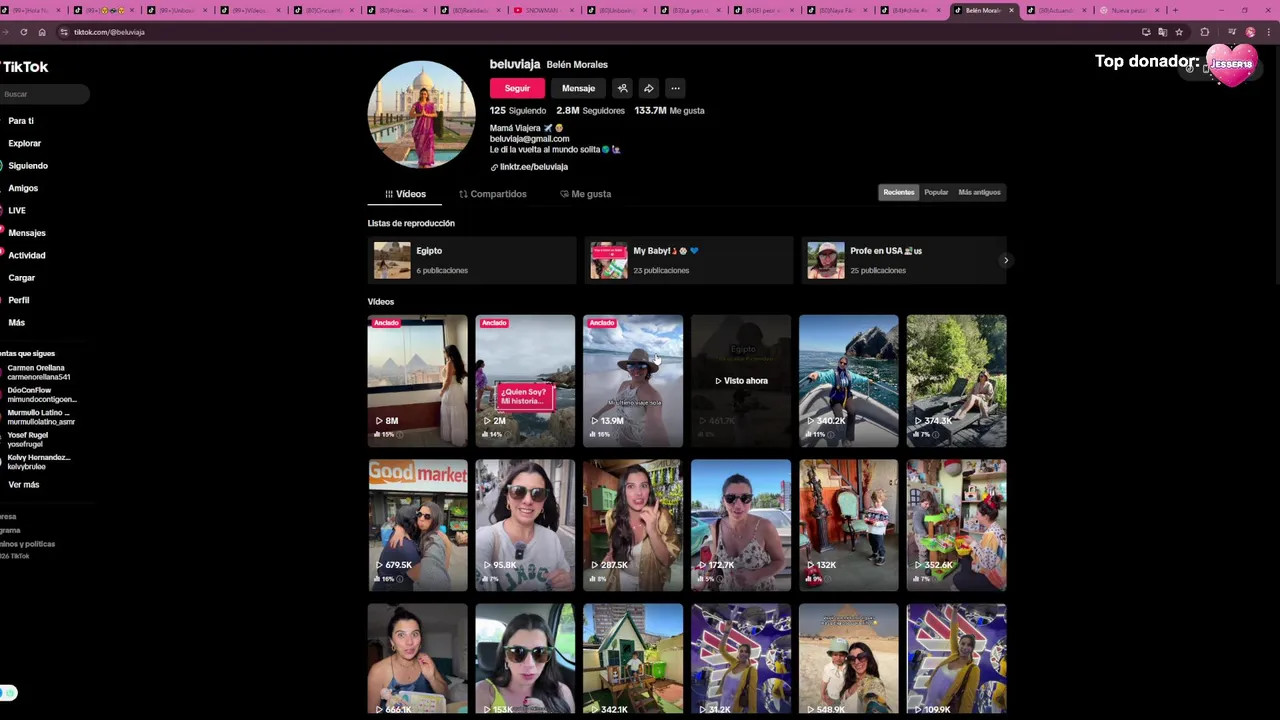This screenshot has width=1280, height=720.
Task: Open video with 132K views
Action: click(x=849, y=525)
